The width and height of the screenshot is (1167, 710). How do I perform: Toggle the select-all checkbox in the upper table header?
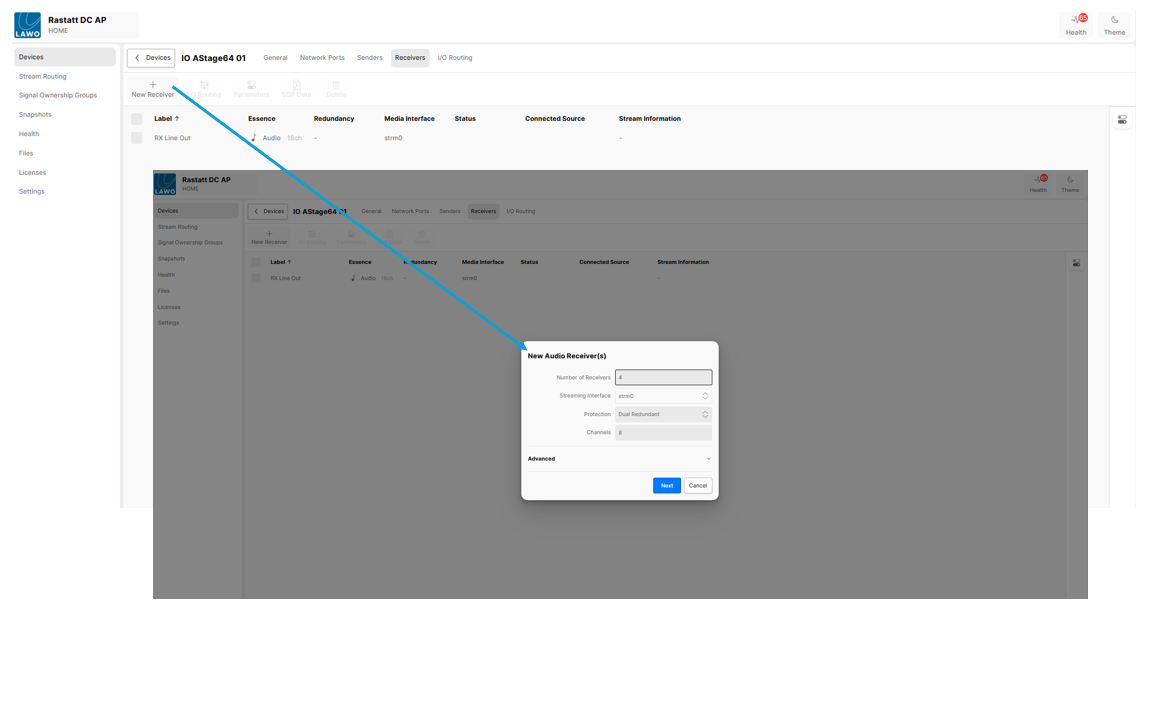click(x=137, y=119)
